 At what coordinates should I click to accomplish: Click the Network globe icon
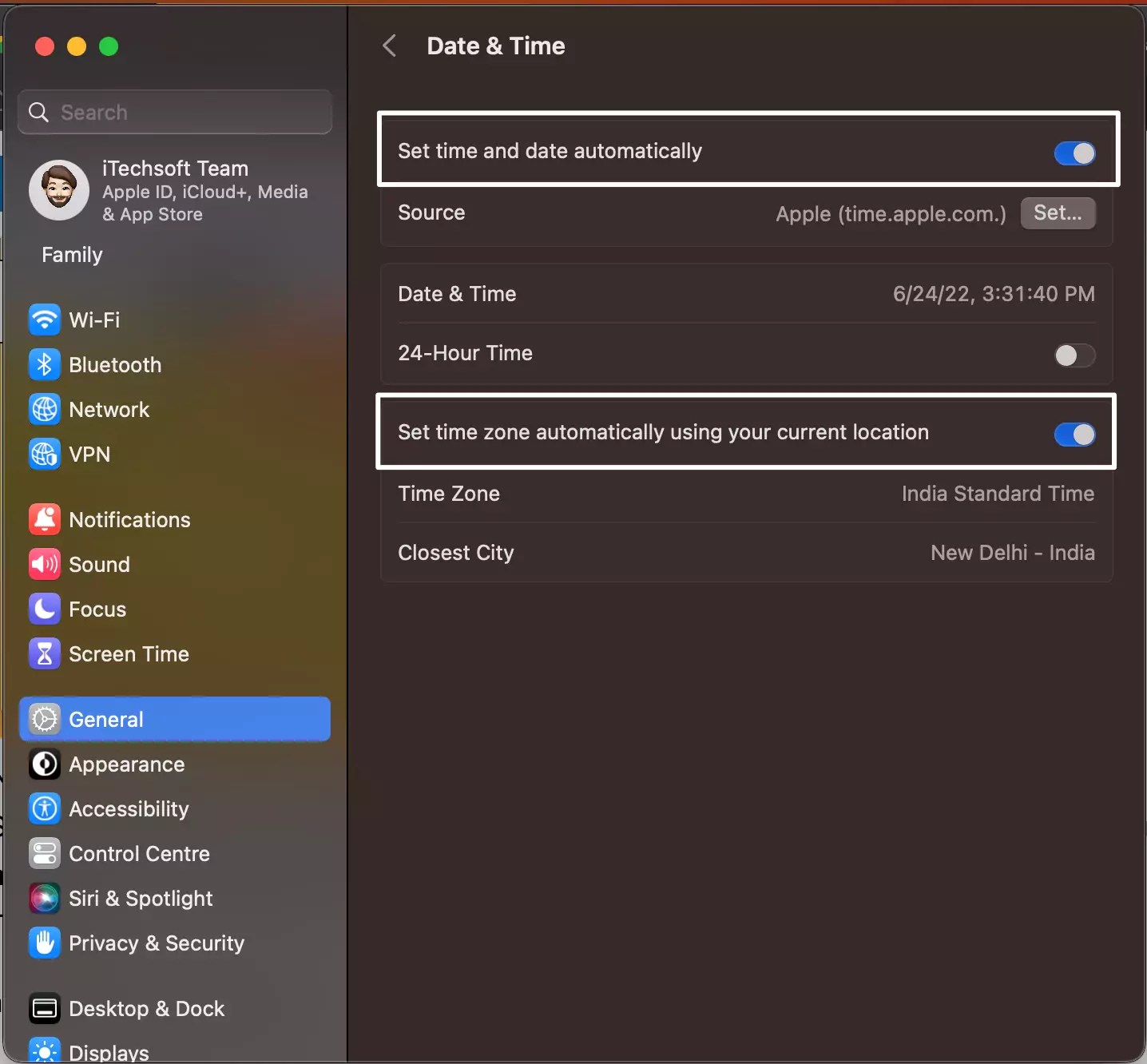44,409
